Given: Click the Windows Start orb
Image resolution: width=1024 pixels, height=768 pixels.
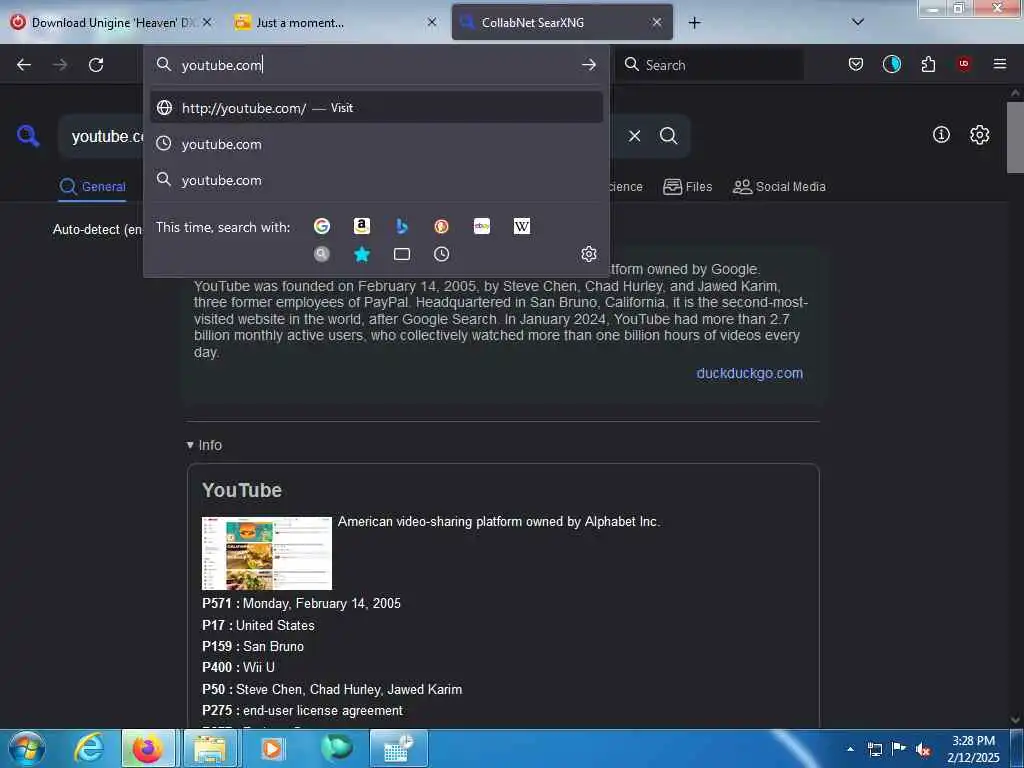Looking at the screenshot, I should 27,748.
